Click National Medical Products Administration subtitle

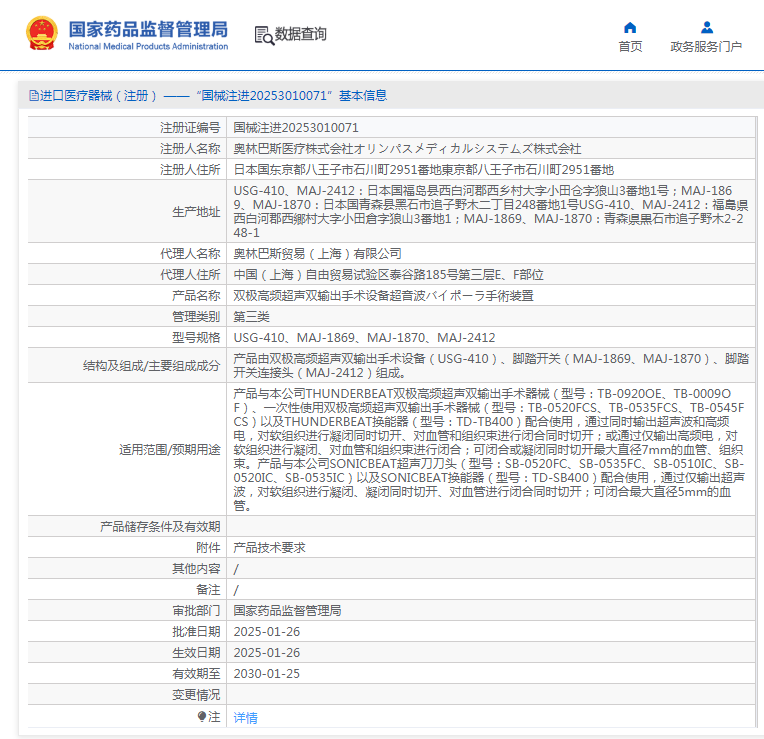tap(148, 46)
